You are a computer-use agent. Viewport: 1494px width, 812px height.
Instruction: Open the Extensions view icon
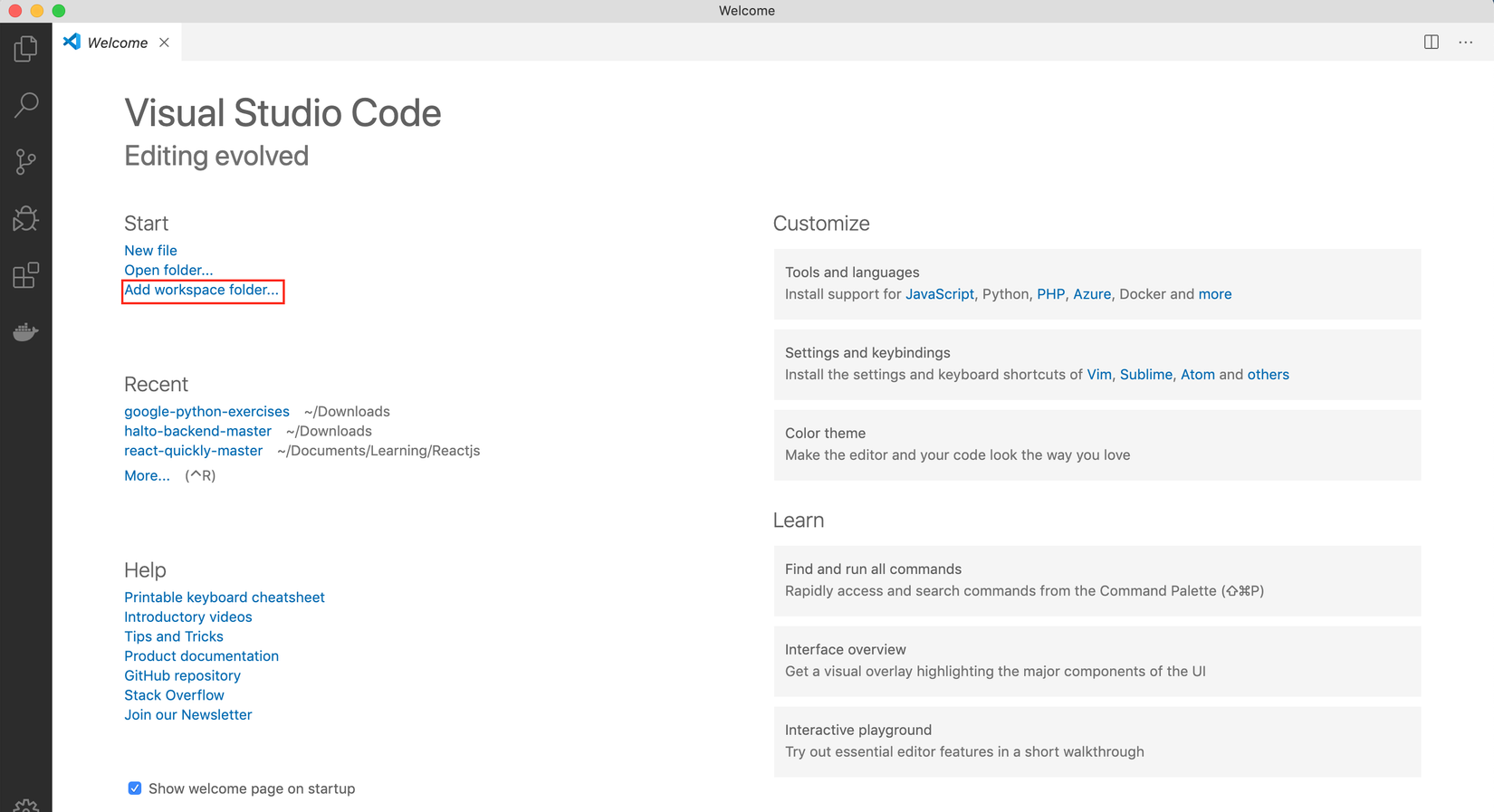click(25, 275)
